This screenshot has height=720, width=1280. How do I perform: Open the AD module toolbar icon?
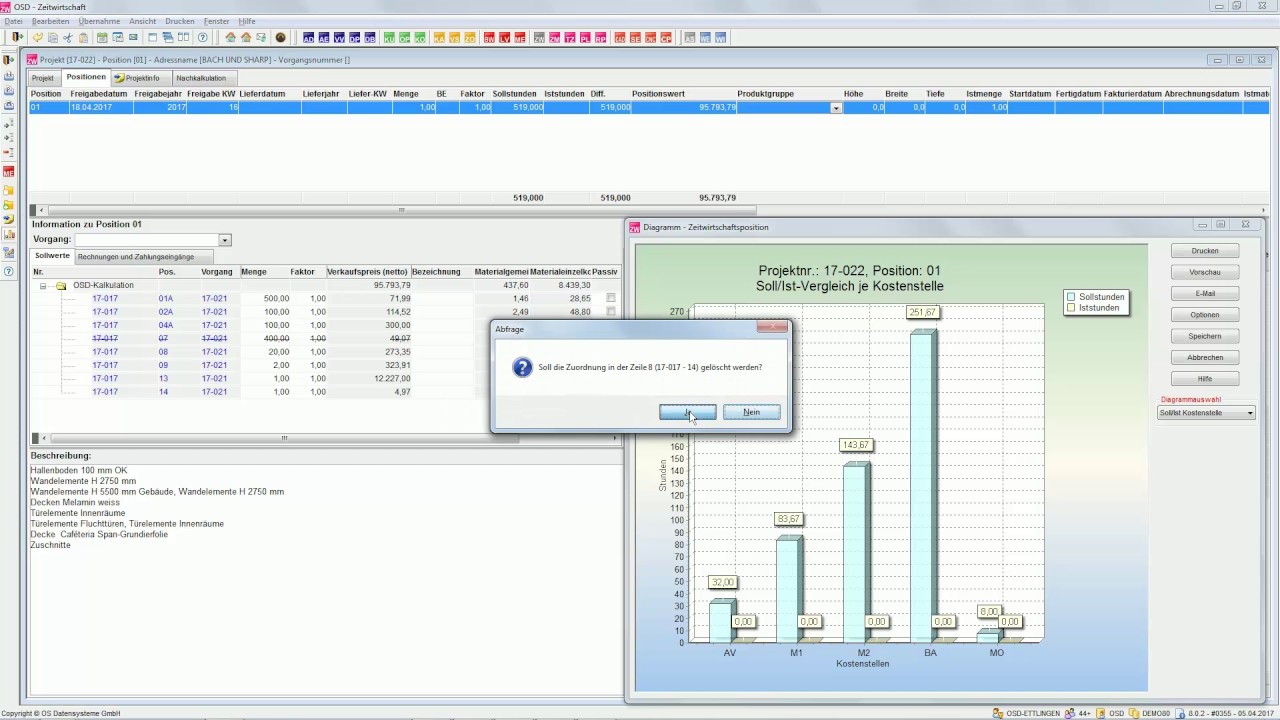(308, 38)
